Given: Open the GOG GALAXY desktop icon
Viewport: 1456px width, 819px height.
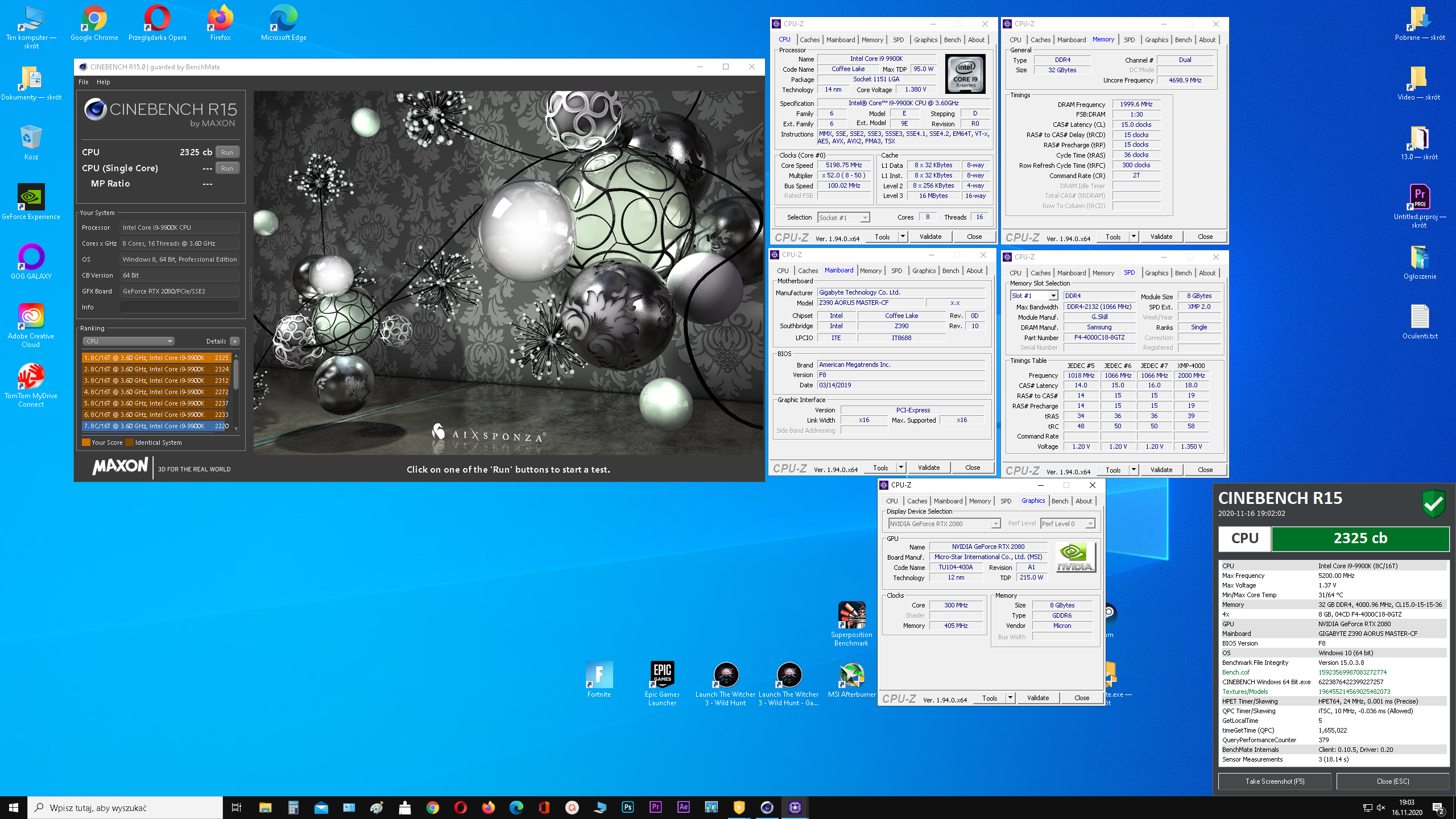Looking at the screenshot, I should 31,262.
